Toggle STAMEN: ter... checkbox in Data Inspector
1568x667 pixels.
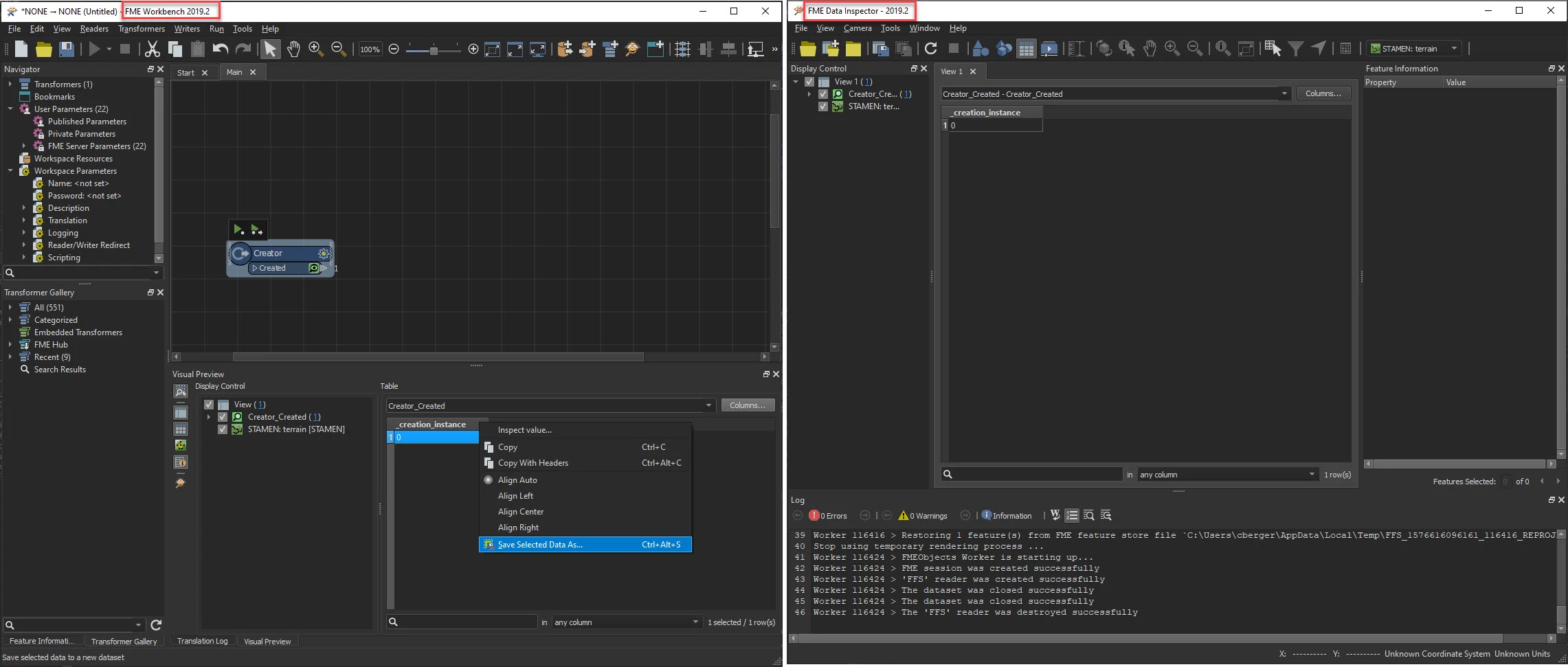click(823, 106)
